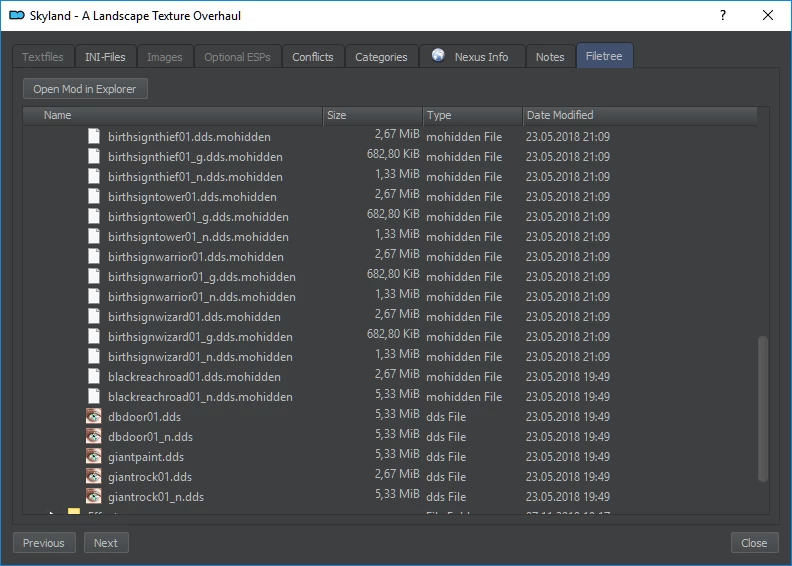Sort by the Type column header
The width and height of the screenshot is (792, 566).
(x=472, y=115)
